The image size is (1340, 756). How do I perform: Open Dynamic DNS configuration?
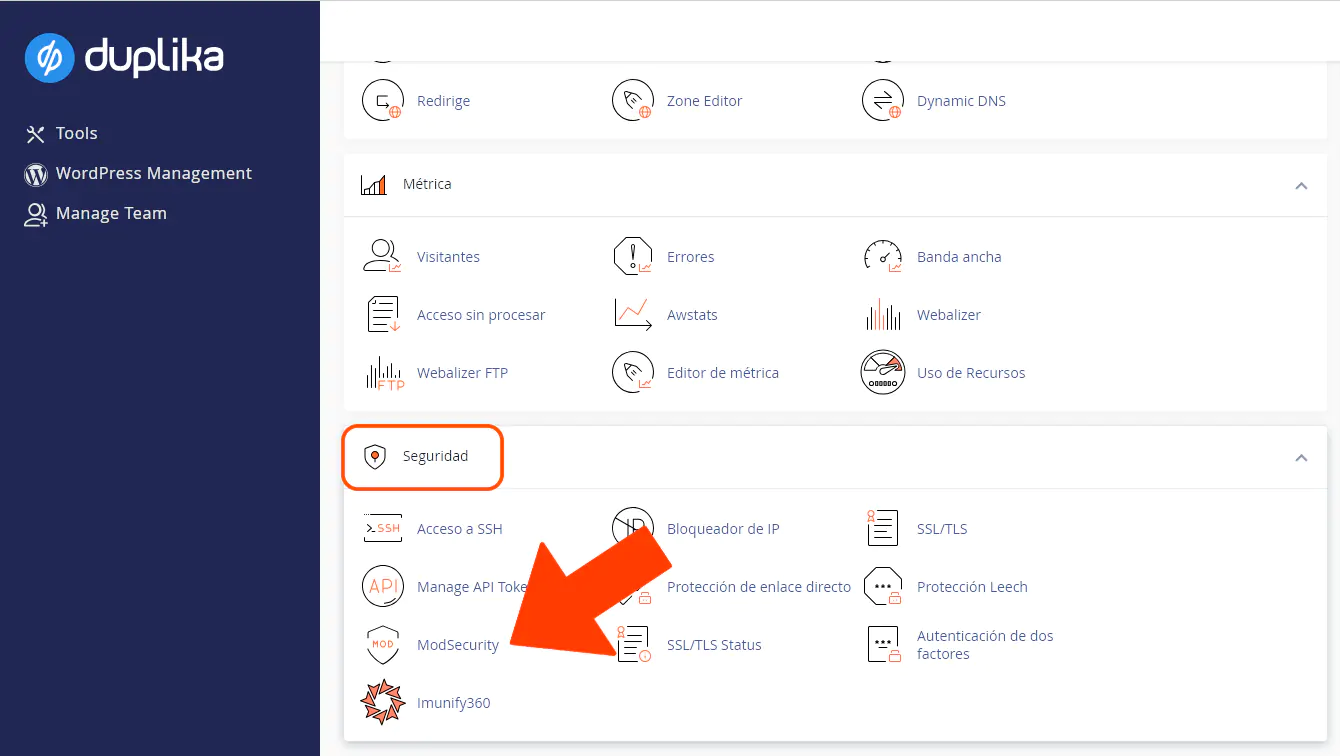961,100
